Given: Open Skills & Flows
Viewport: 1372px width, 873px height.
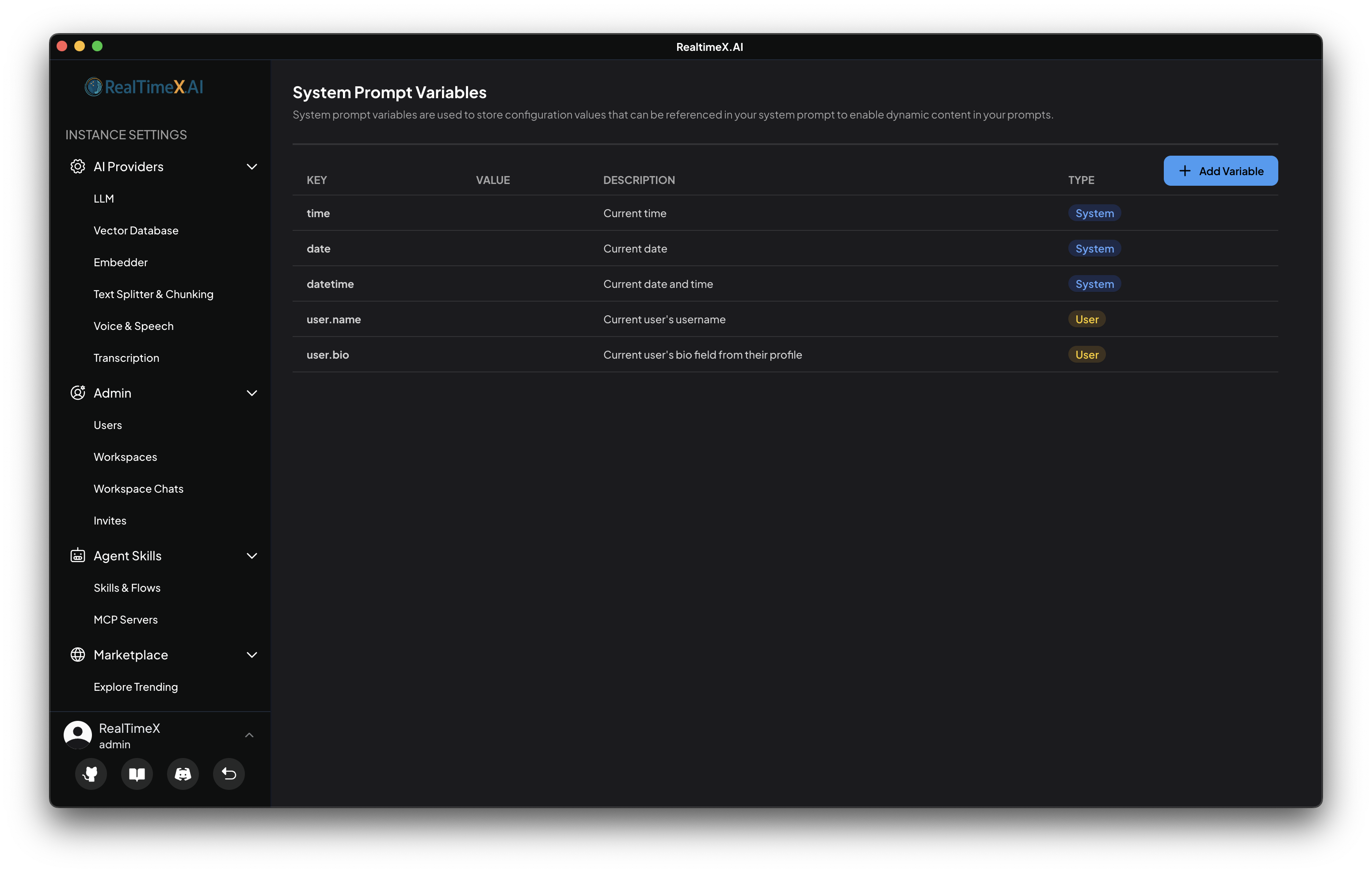Looking at the screenshot, I should click(x=127, y=587).
